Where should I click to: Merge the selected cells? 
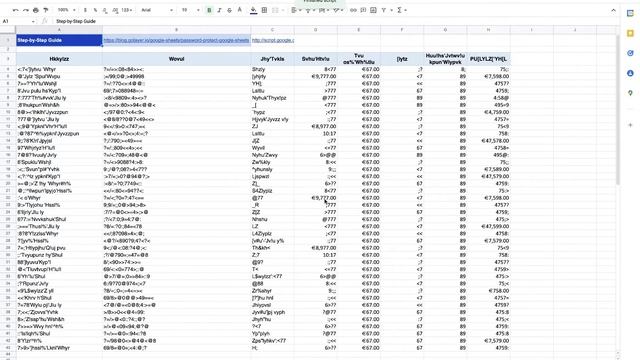pyautogui.click(x=275, y=10)
